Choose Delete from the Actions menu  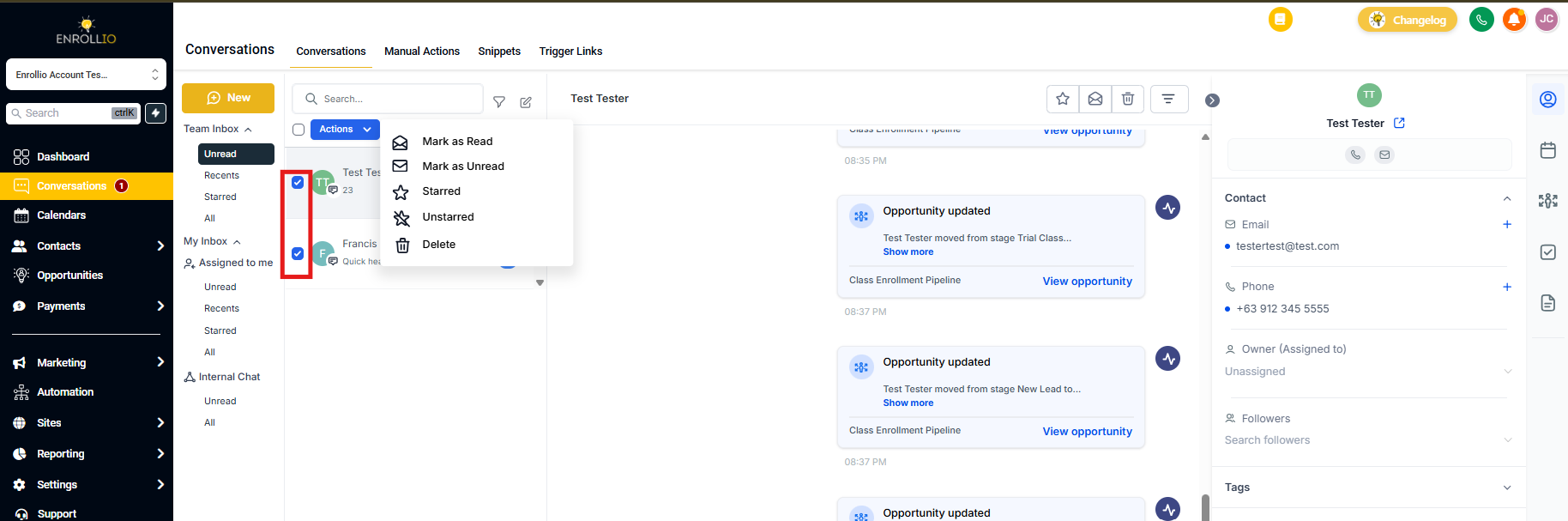pyautogui.click(x=438, y=245)
